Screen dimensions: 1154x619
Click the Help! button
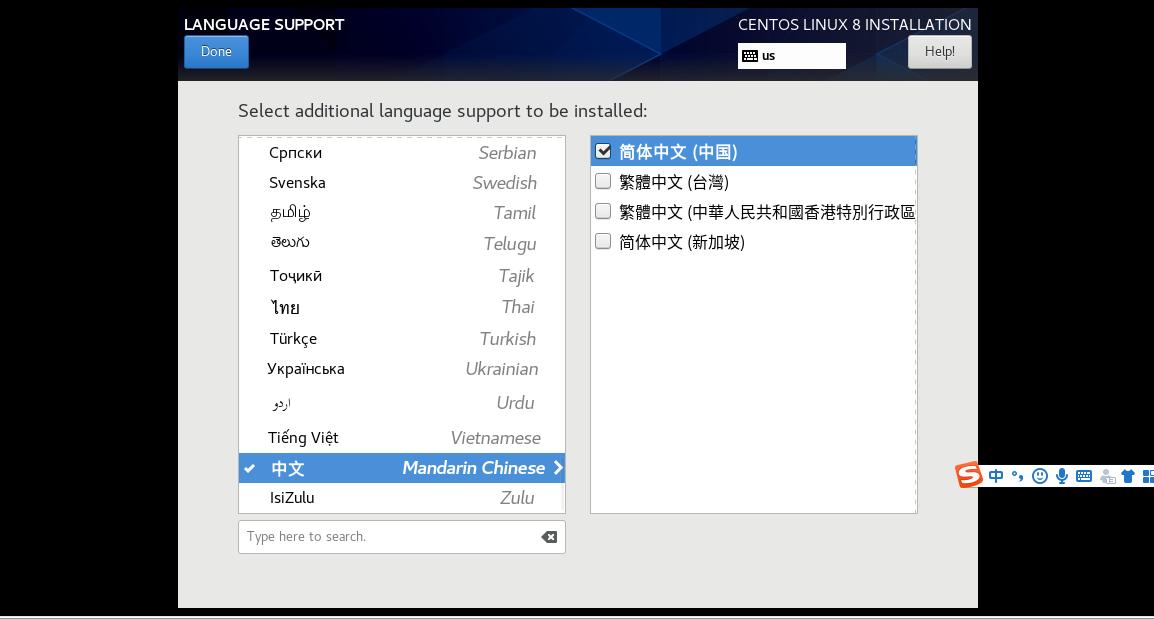tap(939, 51)
